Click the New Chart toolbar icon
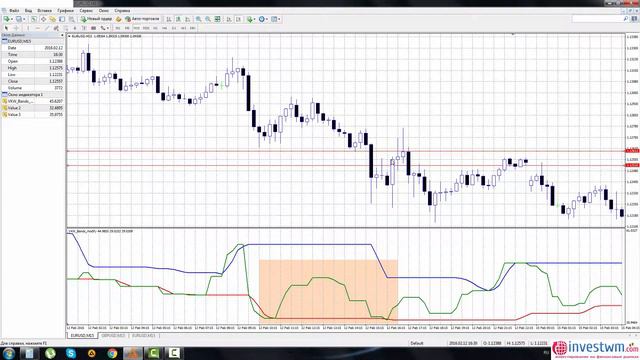 point(7,19)
